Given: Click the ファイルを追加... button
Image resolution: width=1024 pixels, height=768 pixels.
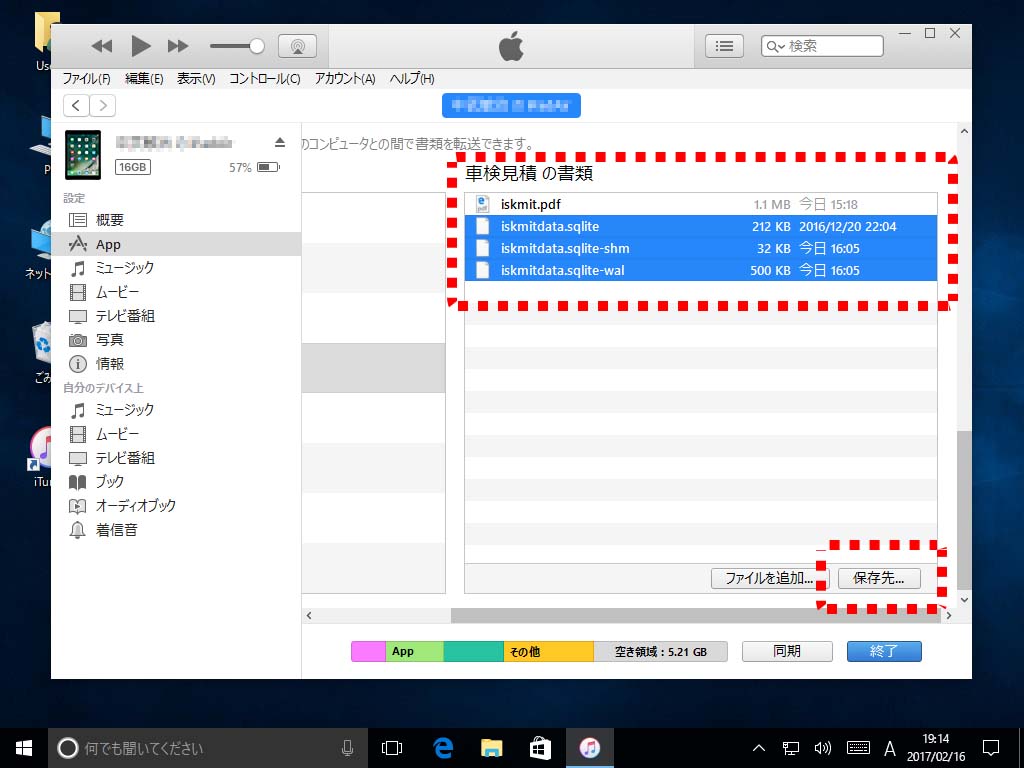Looking at the screenshot, I should click(x=769, y=578).
